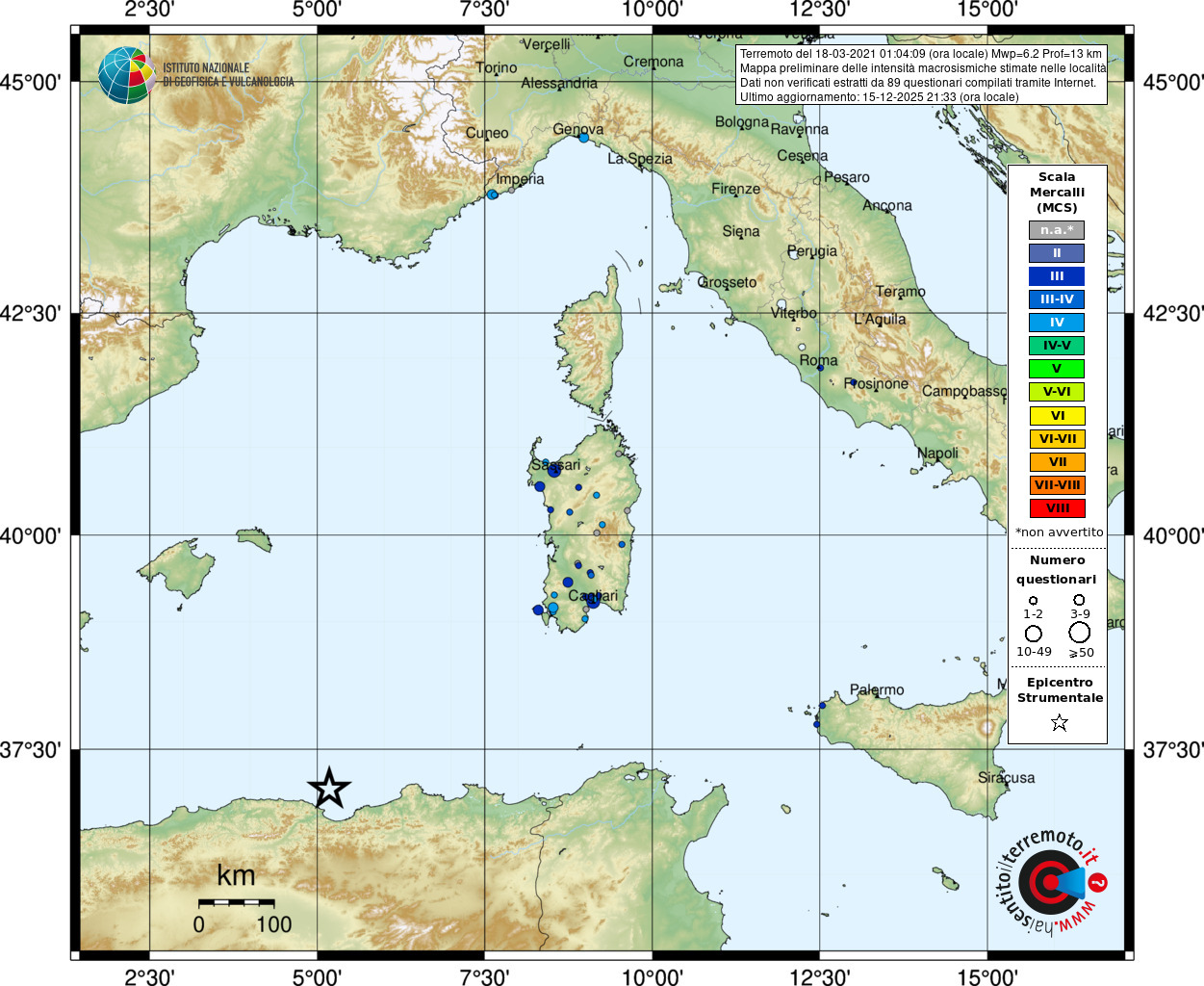Click the Bologna city label
1204x986 pixels.
click(x=742, y=122)
